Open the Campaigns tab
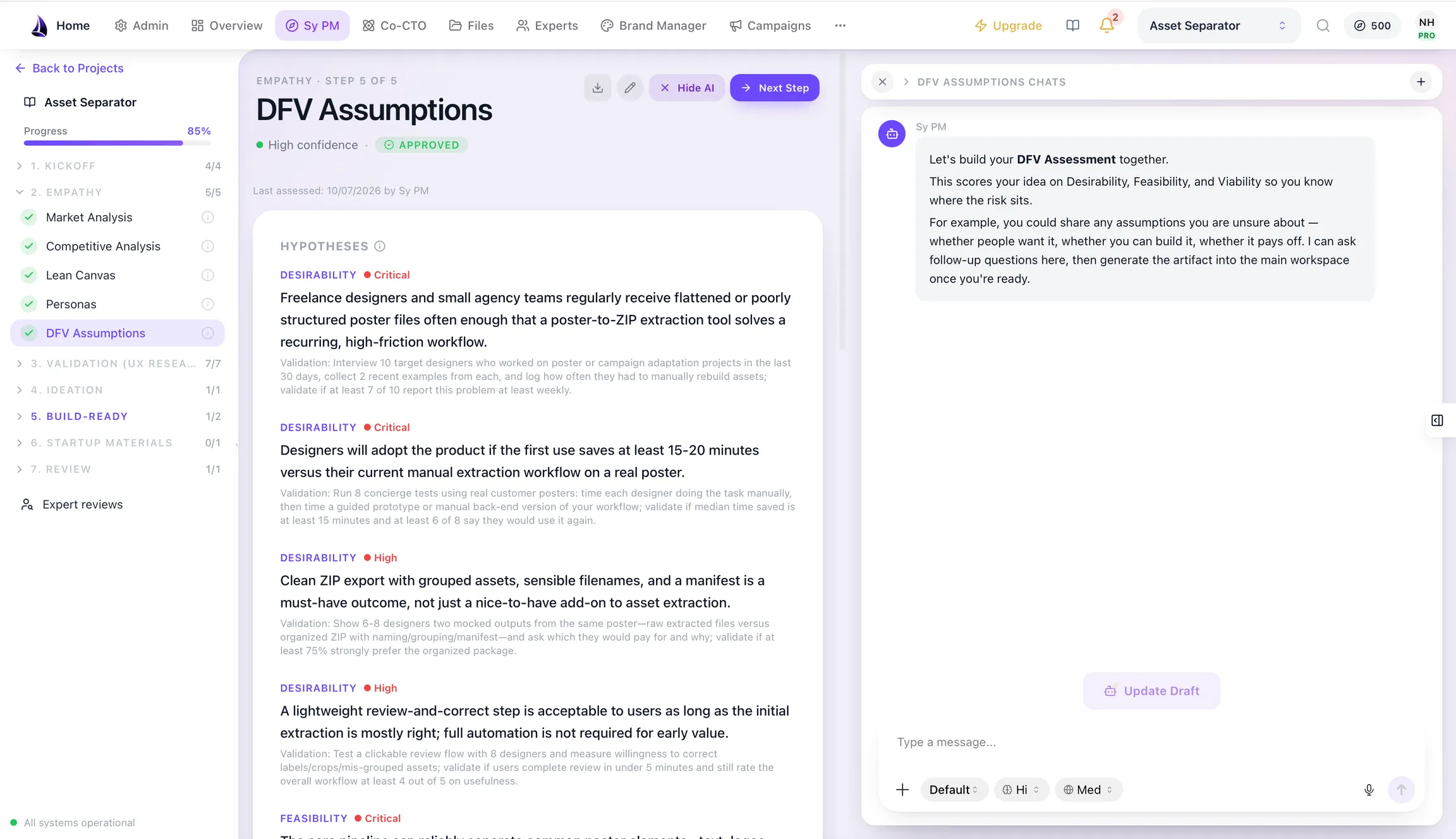The width and height of the screenshot is (1456, 839). point(770,26)
